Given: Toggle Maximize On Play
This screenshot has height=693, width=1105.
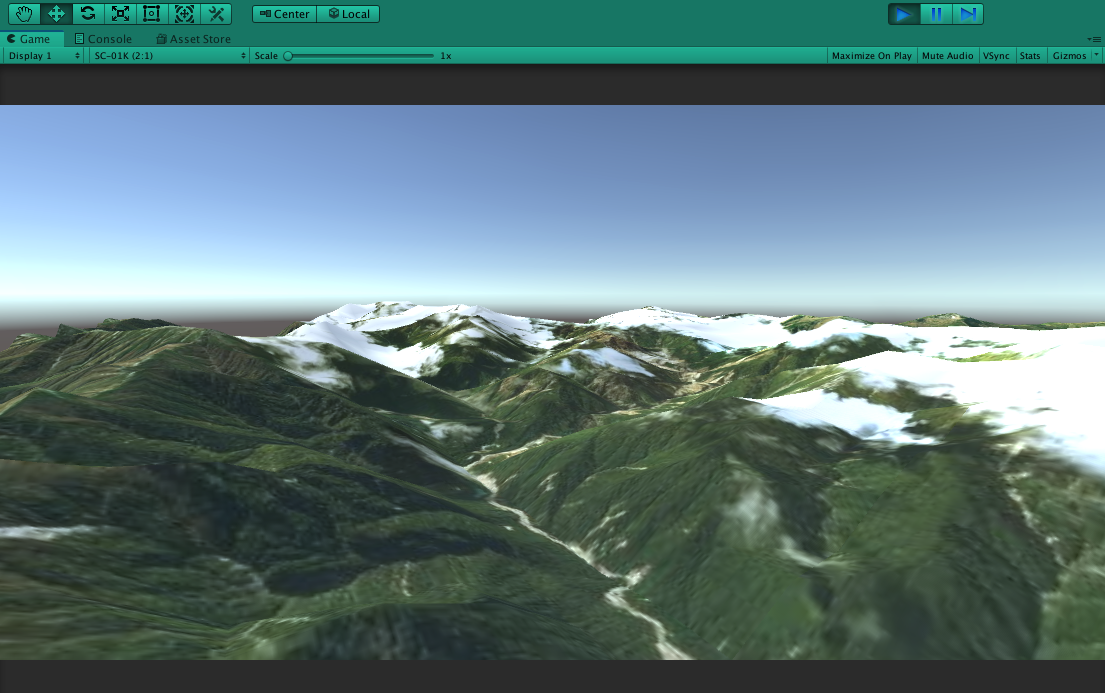Looking at the screenshot, I should [872, 56].
